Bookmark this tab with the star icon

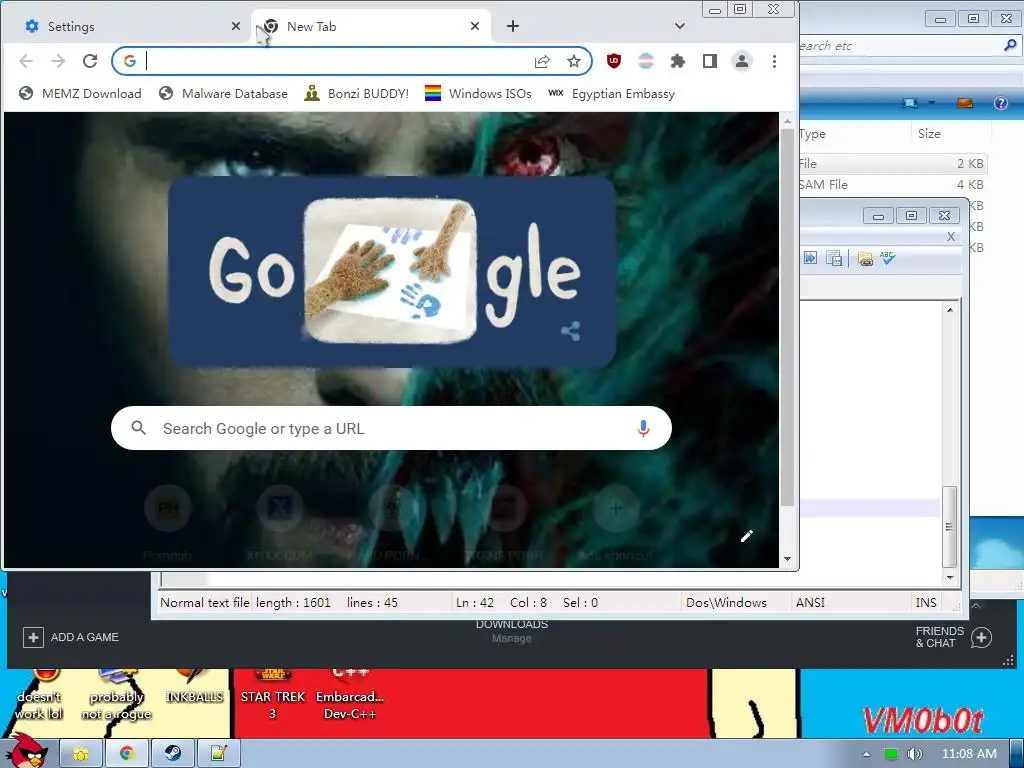[x=573, y=61]
